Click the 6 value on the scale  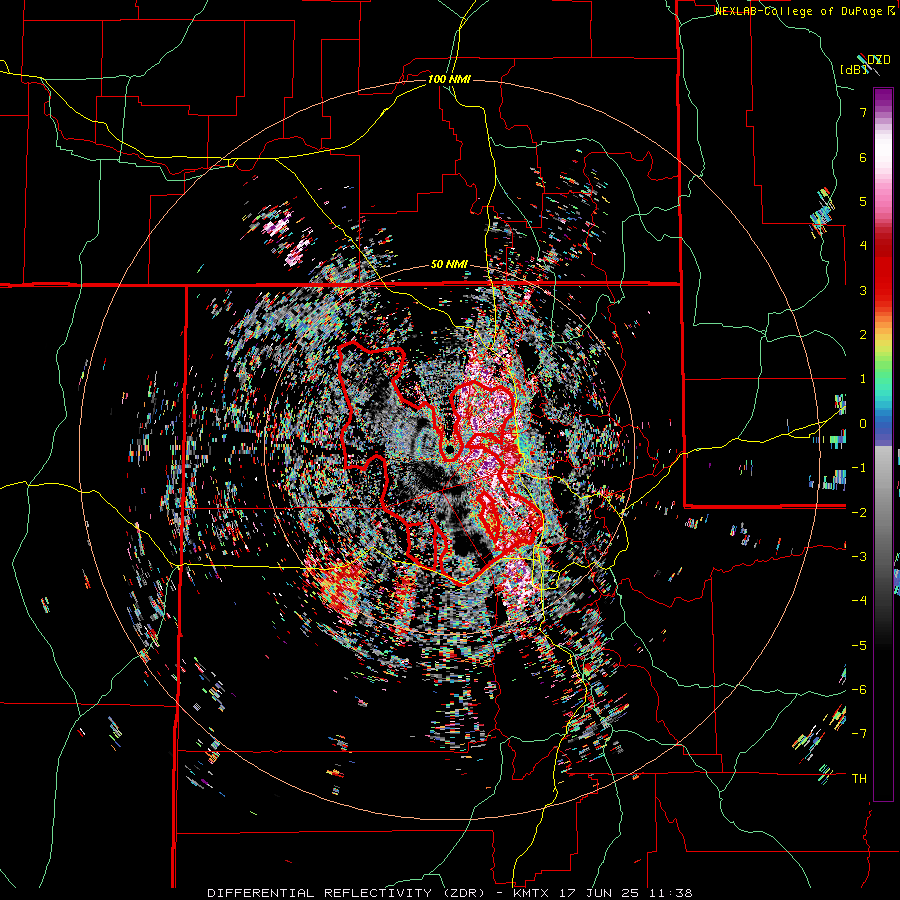tap(863, 157)
